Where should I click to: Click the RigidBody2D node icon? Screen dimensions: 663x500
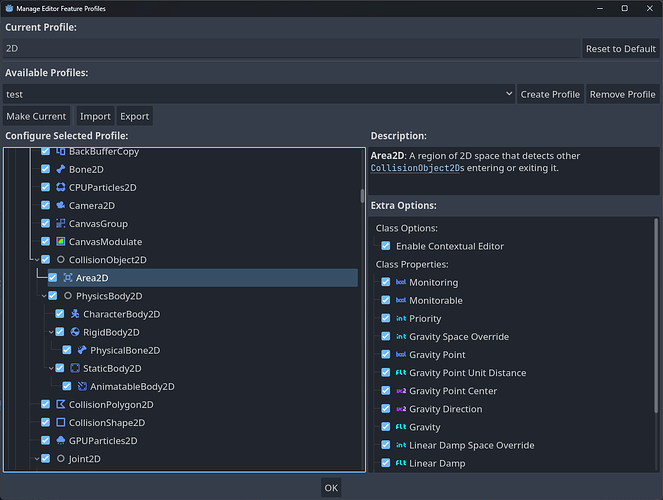click(75, 332)
